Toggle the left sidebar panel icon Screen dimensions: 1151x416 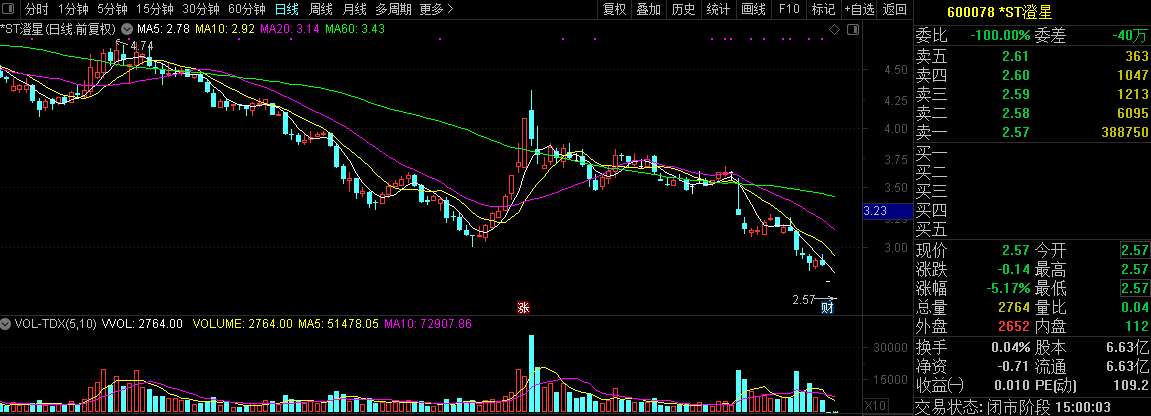tap(10, 9)
